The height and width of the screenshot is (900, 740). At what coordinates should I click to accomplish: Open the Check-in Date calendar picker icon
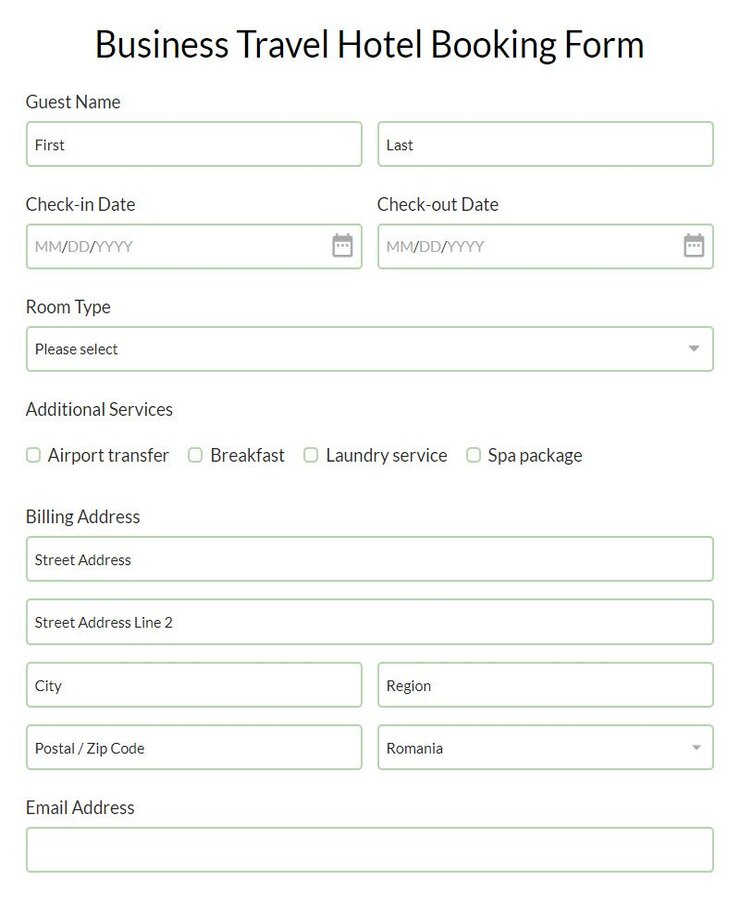pos(343,246)
